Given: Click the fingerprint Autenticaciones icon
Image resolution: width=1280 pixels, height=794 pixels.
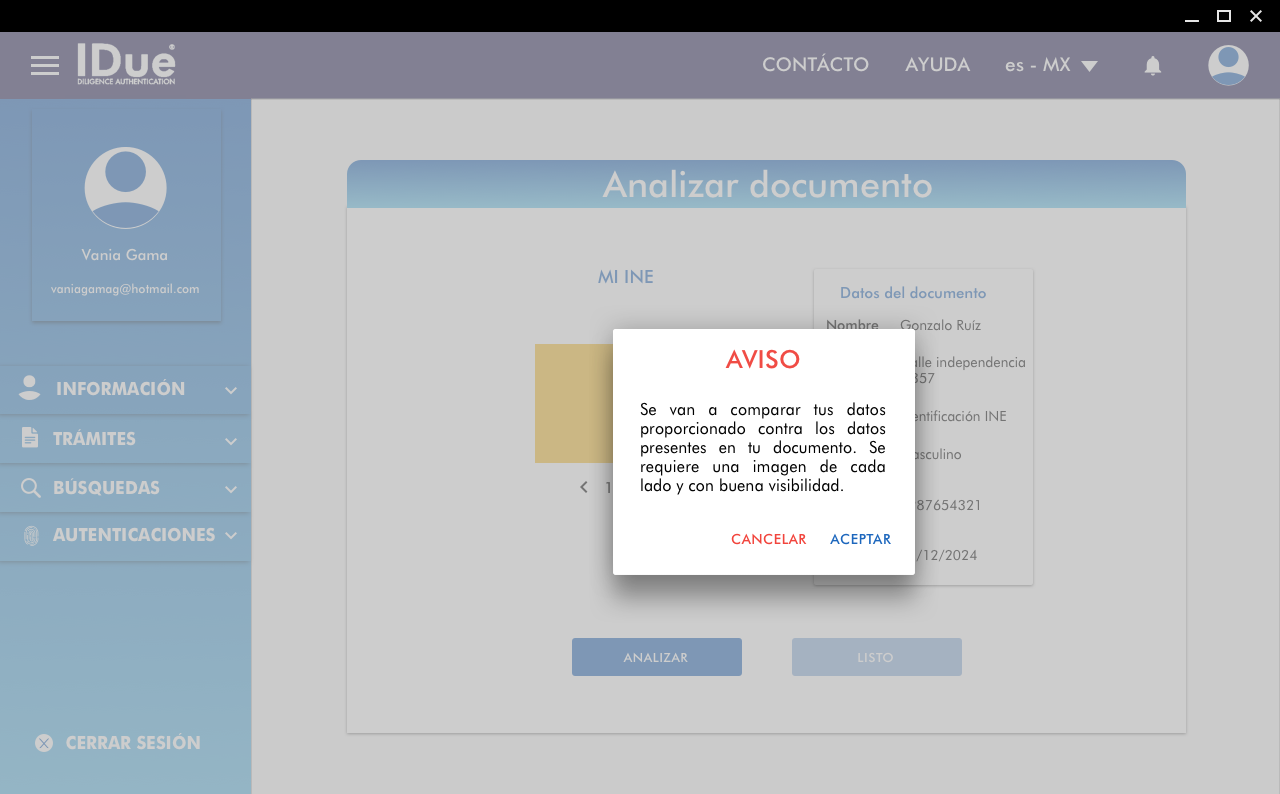Looking at the screenshot, I should click(x=31, y=536).
